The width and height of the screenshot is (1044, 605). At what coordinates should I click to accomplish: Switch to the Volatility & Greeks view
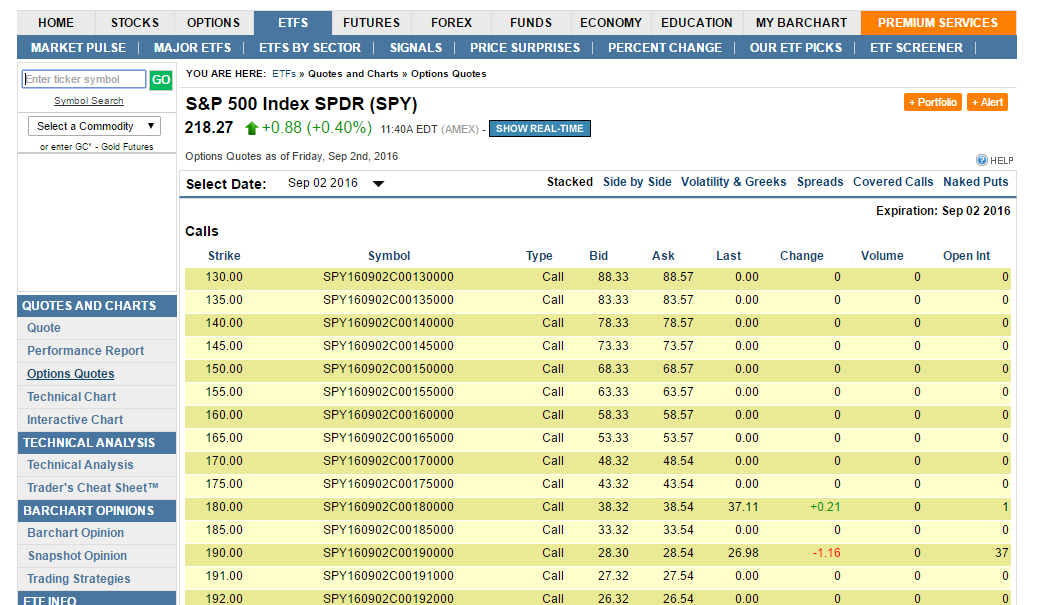[x=733, y=182]
